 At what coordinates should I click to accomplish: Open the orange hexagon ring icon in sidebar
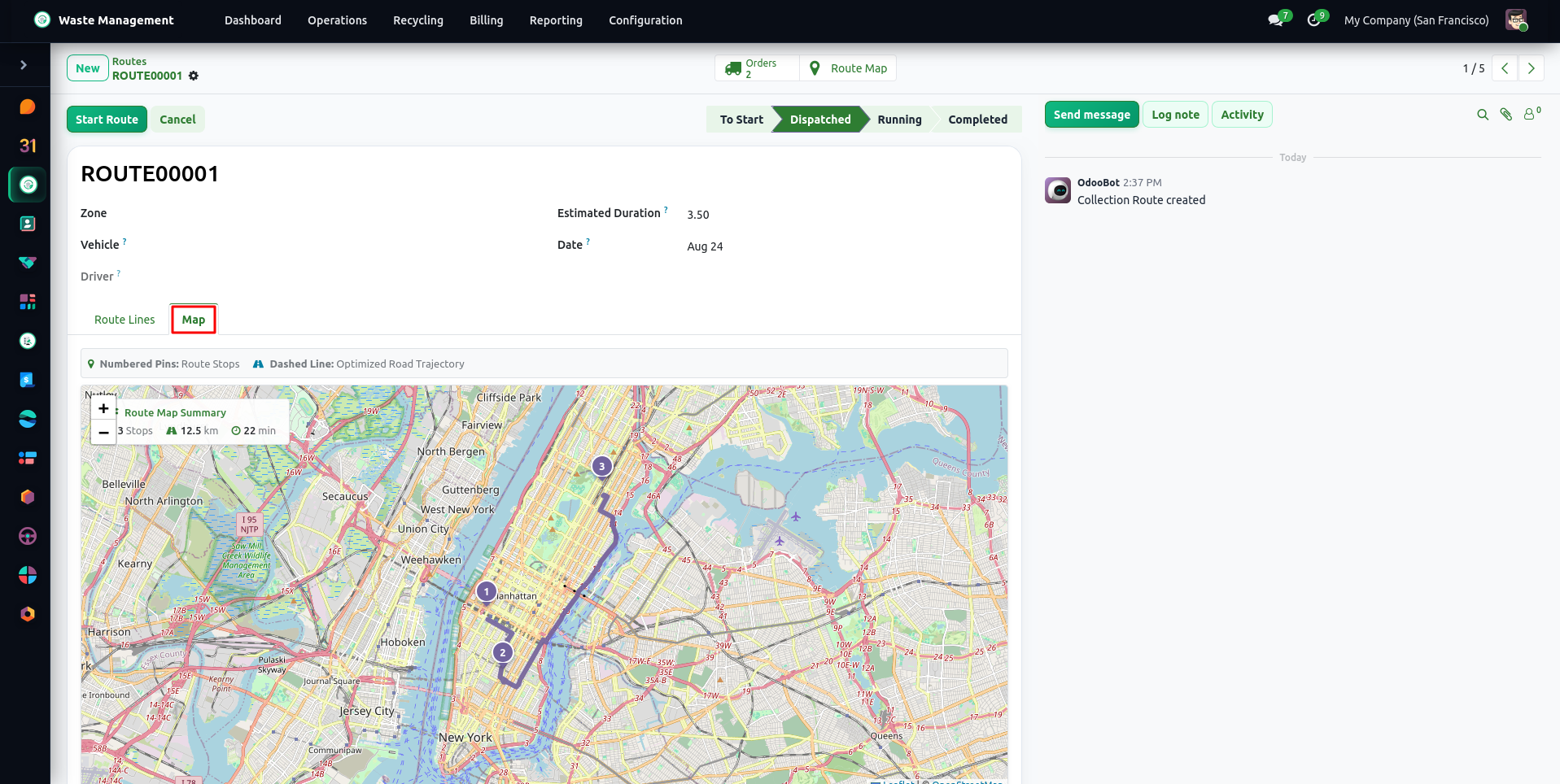tap(28, 614)
